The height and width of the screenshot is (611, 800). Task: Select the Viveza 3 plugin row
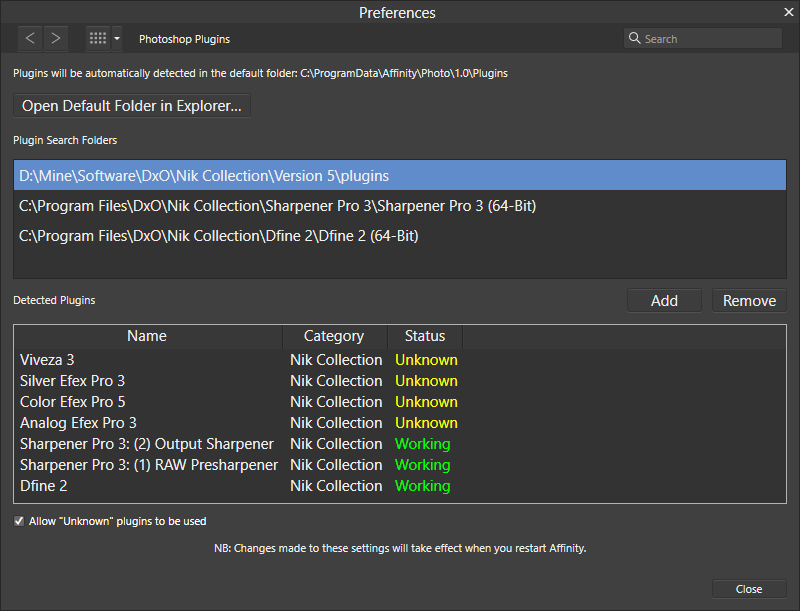(x=400, y=360)
